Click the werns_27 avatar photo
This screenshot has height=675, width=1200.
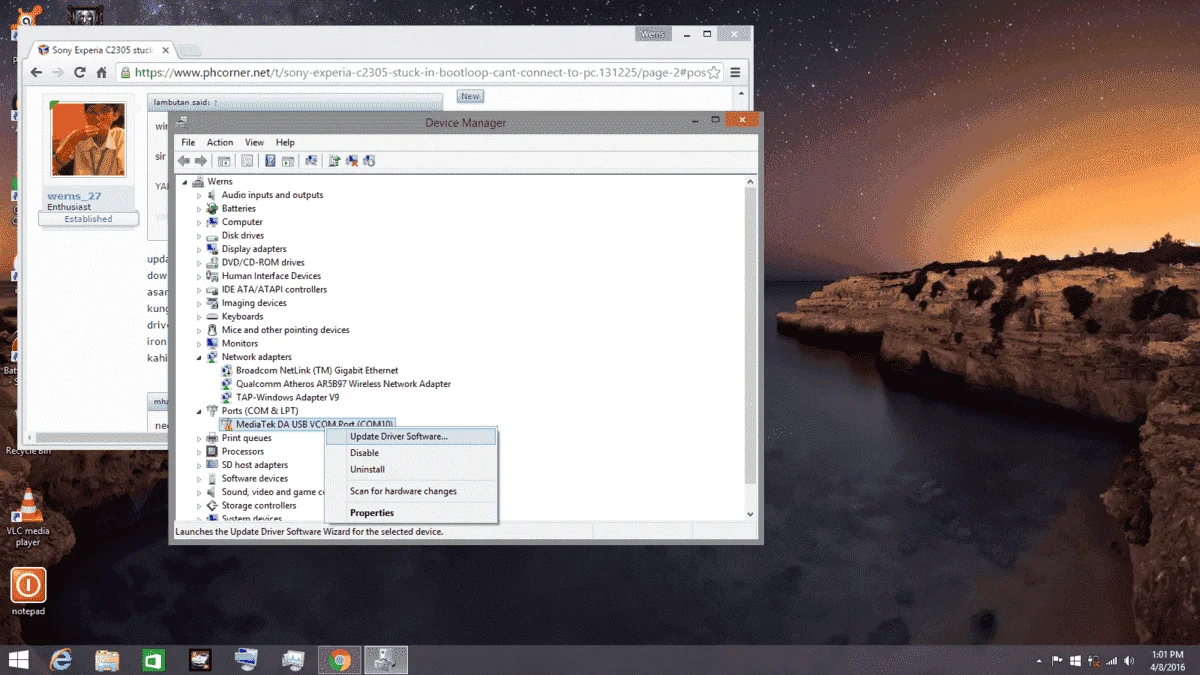pos(88,140)
